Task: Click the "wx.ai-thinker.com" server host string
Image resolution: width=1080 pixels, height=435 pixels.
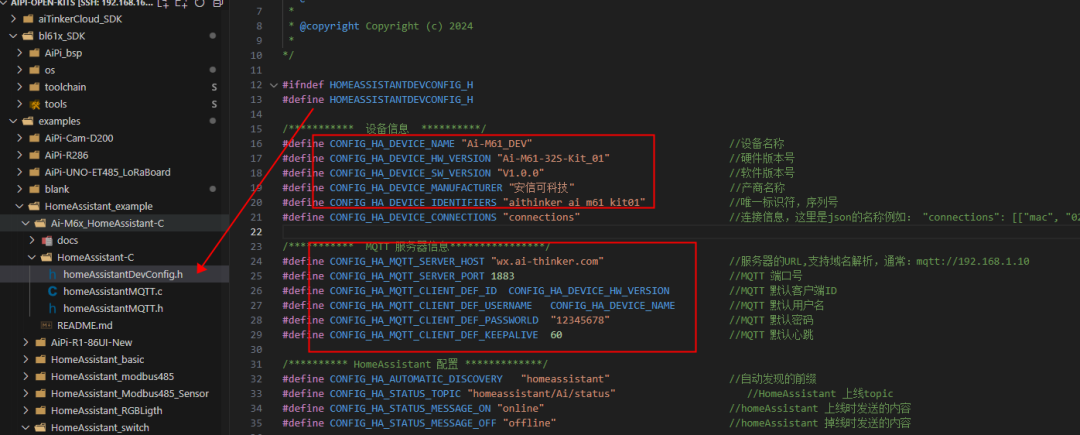Action: click(547, 262)
